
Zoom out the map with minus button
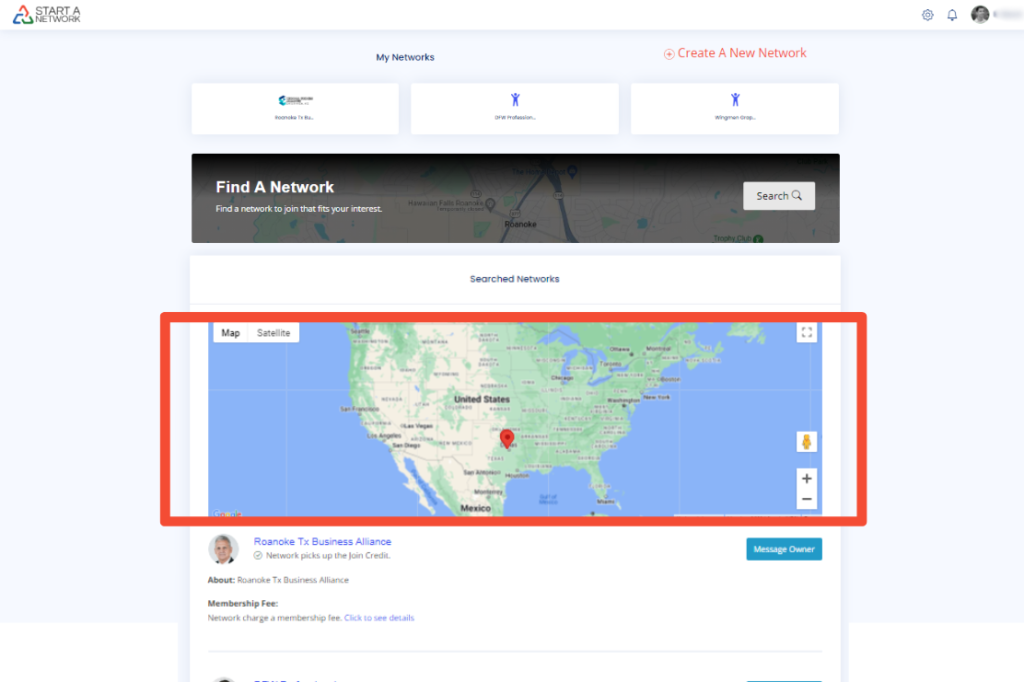click(806, 500)
